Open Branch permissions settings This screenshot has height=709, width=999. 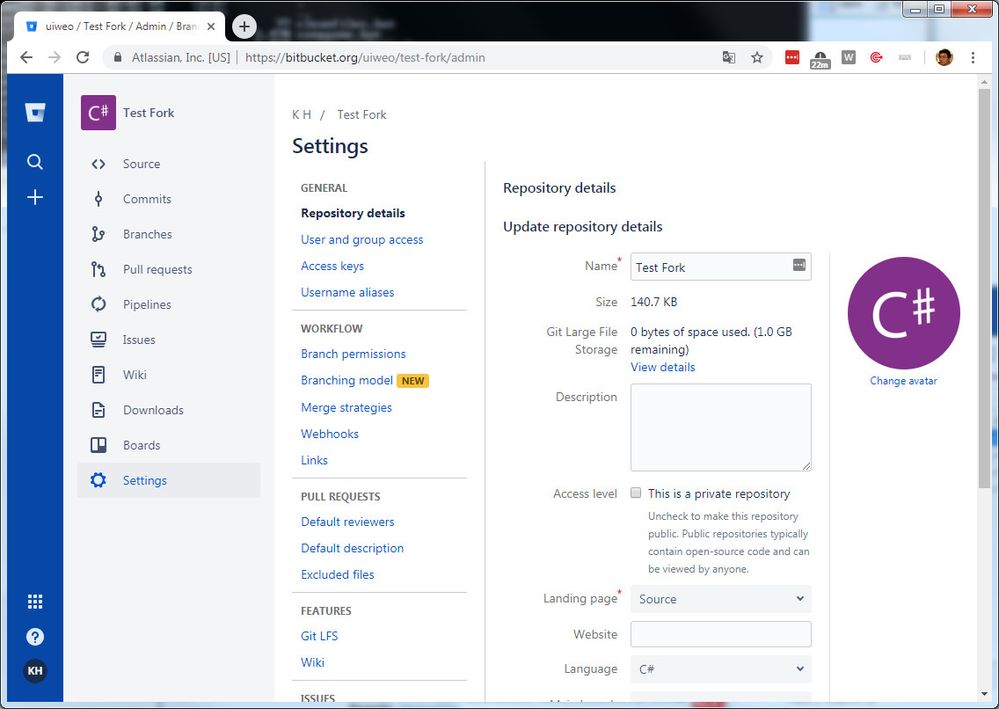(353, 354)
